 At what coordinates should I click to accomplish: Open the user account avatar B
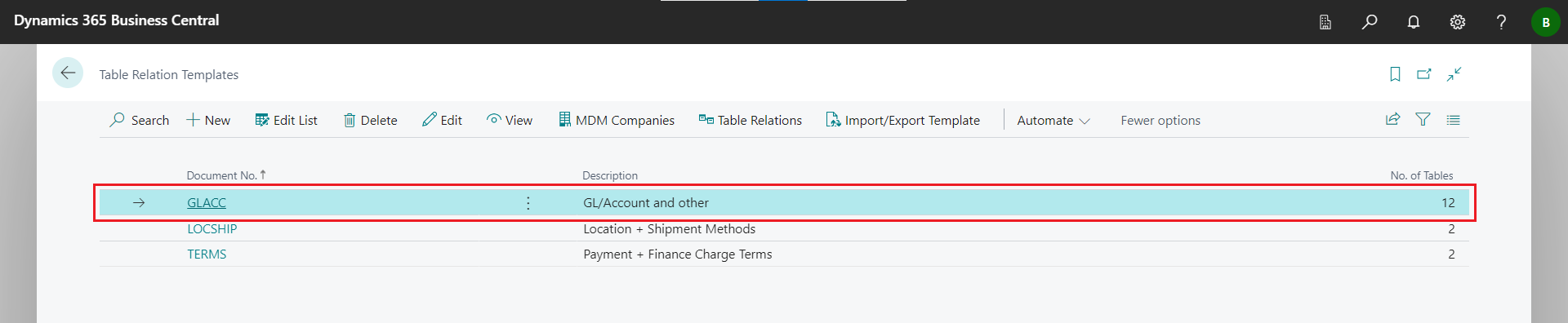1545,22
